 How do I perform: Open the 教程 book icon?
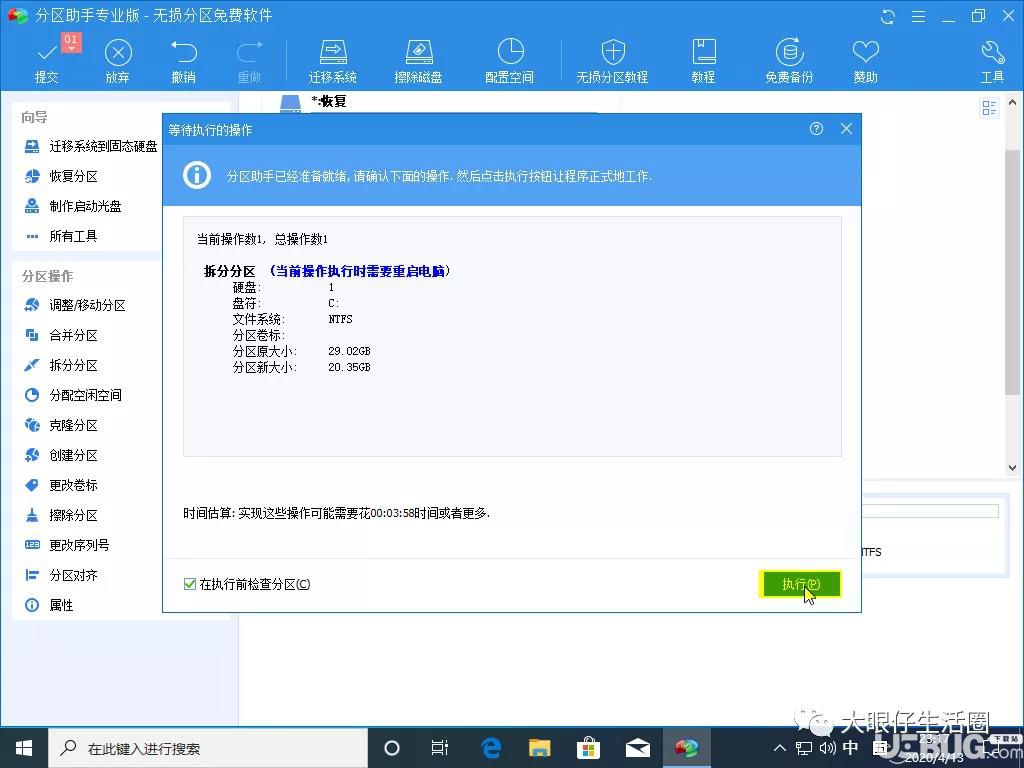tap(703, 60)
